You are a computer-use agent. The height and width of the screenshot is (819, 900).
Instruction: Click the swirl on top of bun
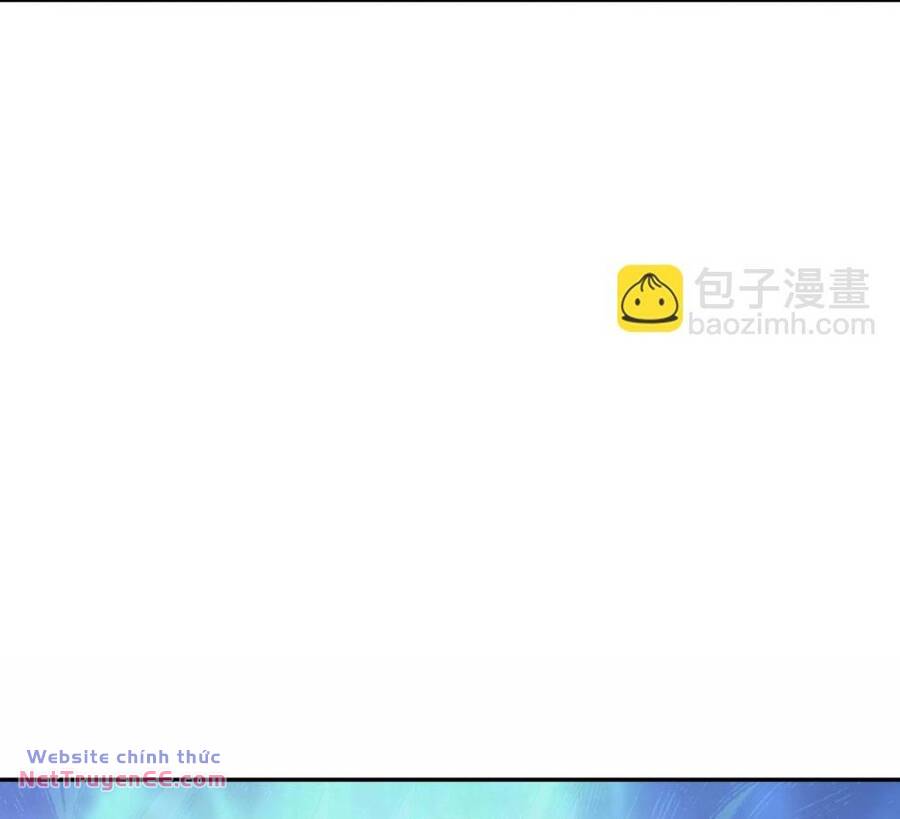click(649, 279)
